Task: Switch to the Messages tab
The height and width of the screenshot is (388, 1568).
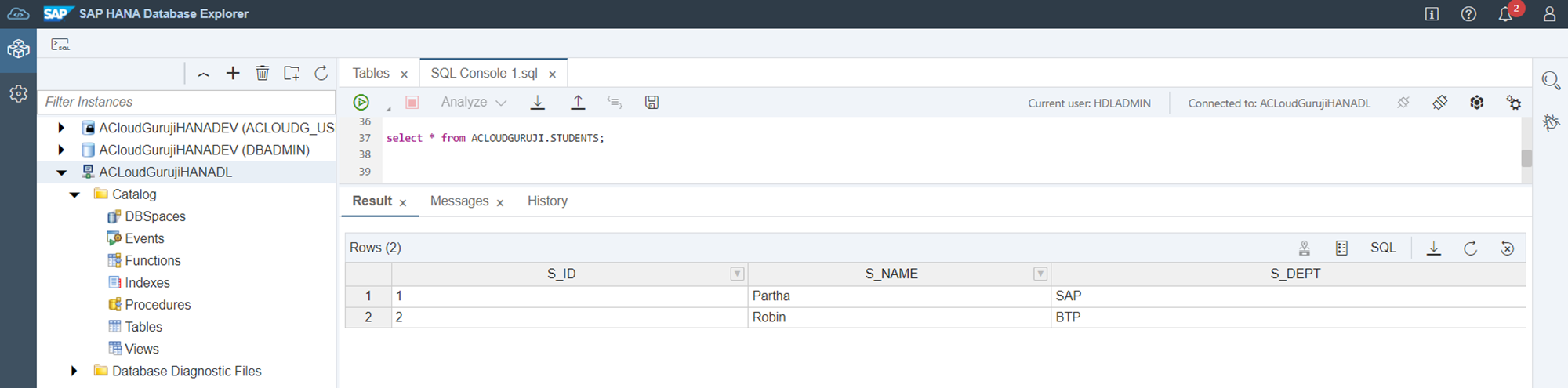Action: [459, 201]
